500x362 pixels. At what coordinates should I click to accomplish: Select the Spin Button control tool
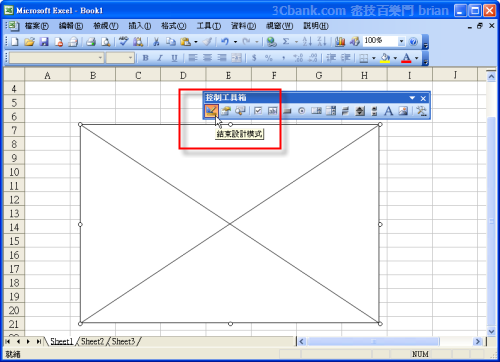360,111
